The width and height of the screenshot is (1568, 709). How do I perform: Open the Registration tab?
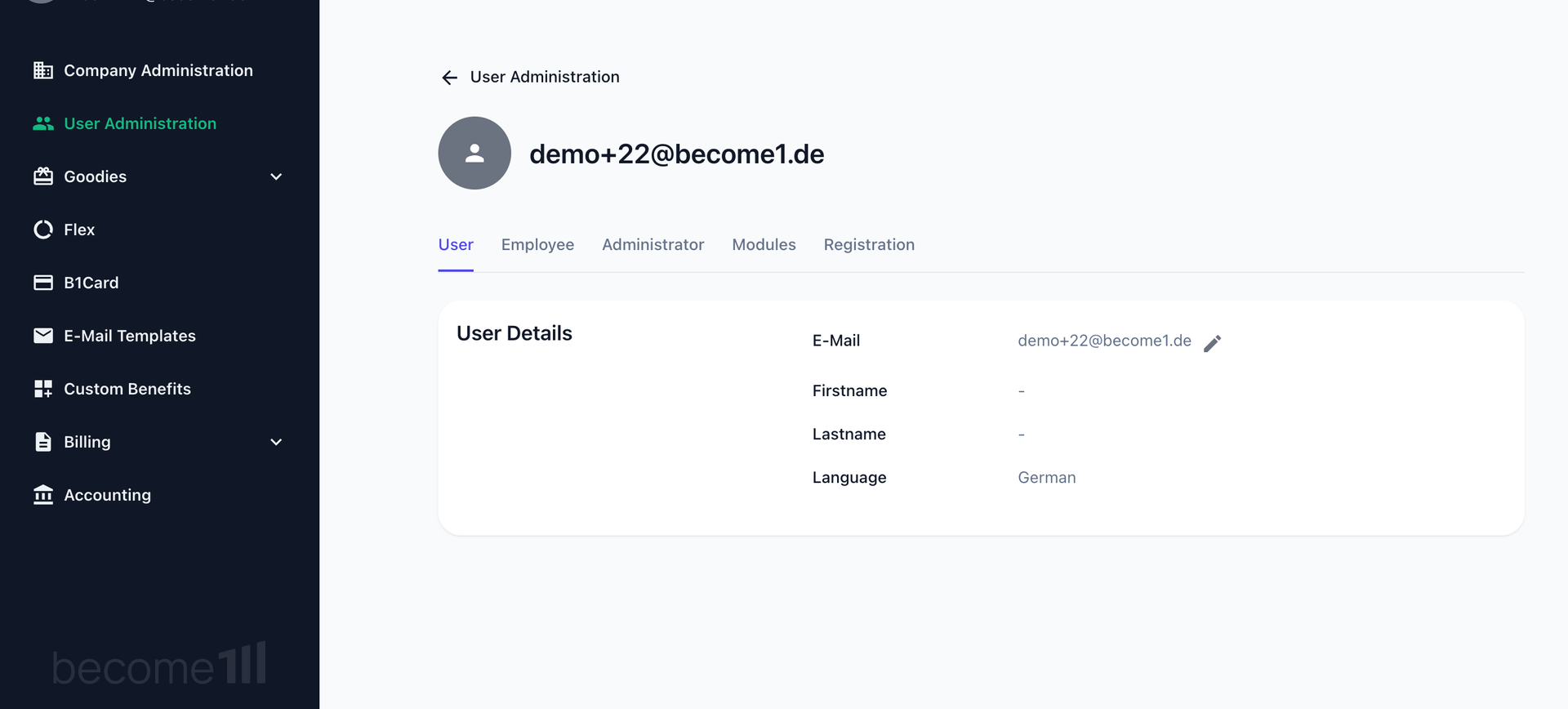click(x=869, y=245)
